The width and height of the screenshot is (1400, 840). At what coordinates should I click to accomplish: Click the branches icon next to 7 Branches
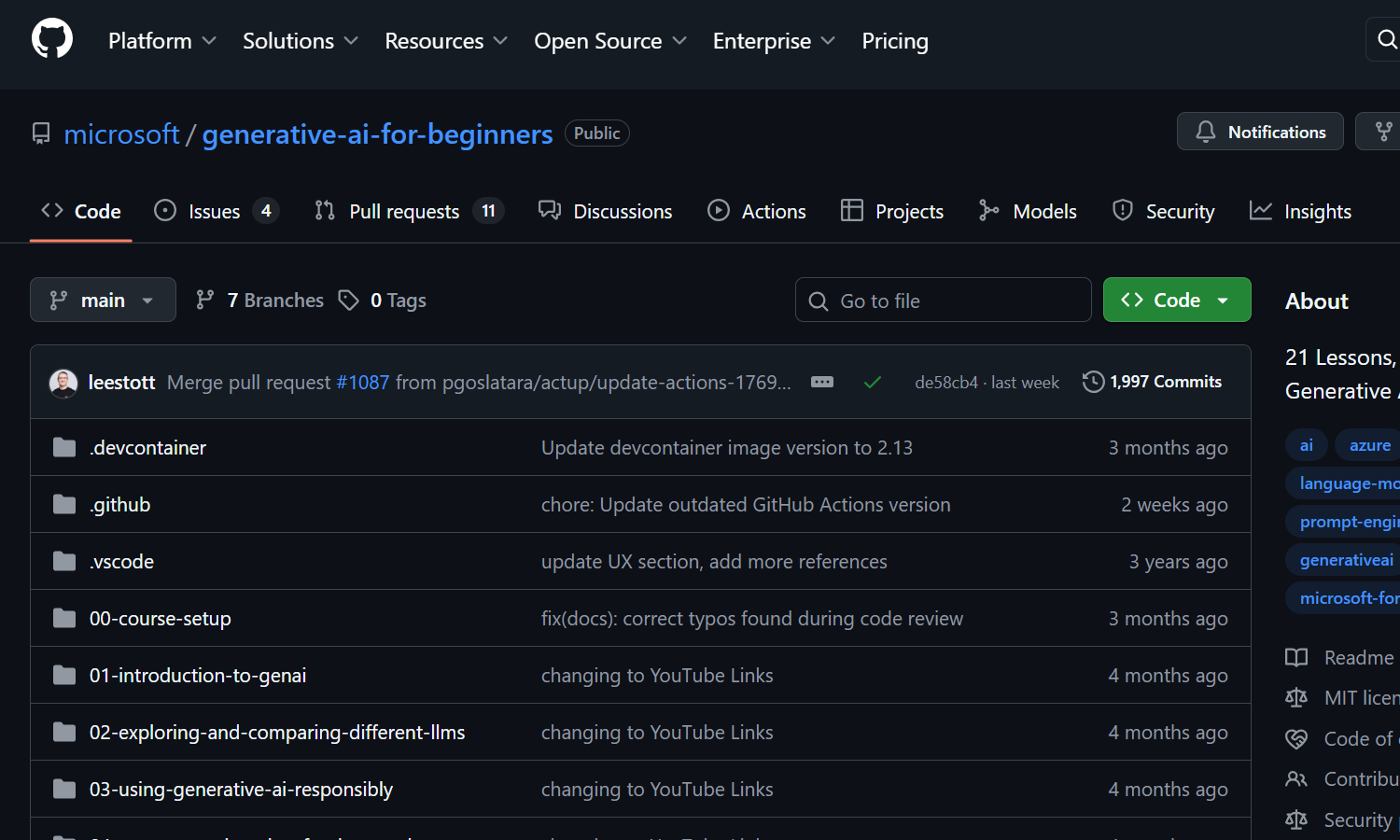205,301
